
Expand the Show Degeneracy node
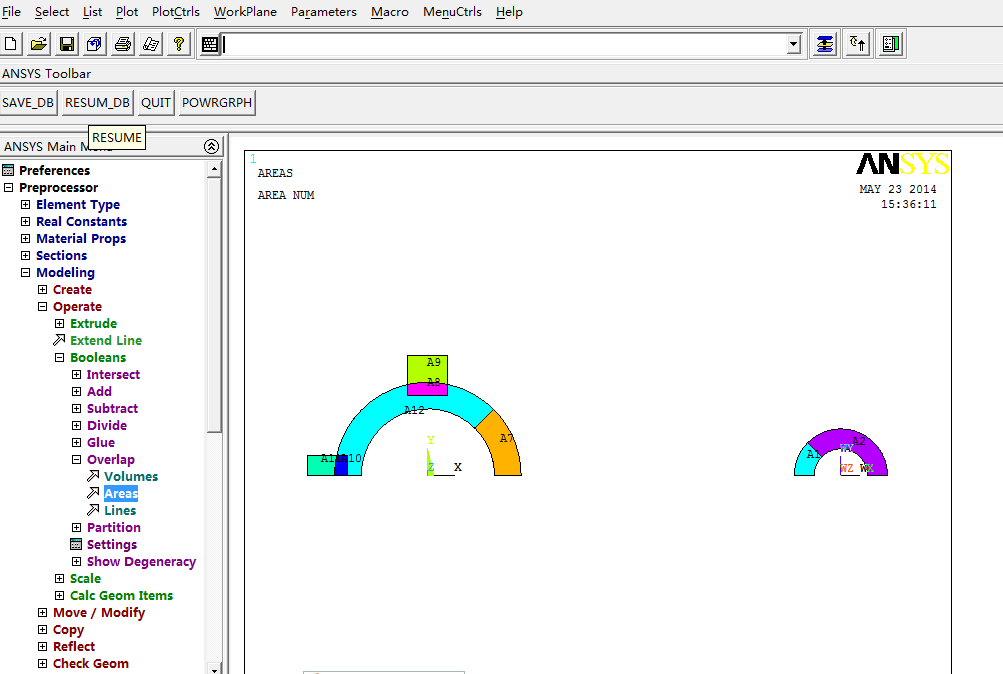tap(77, 561)
